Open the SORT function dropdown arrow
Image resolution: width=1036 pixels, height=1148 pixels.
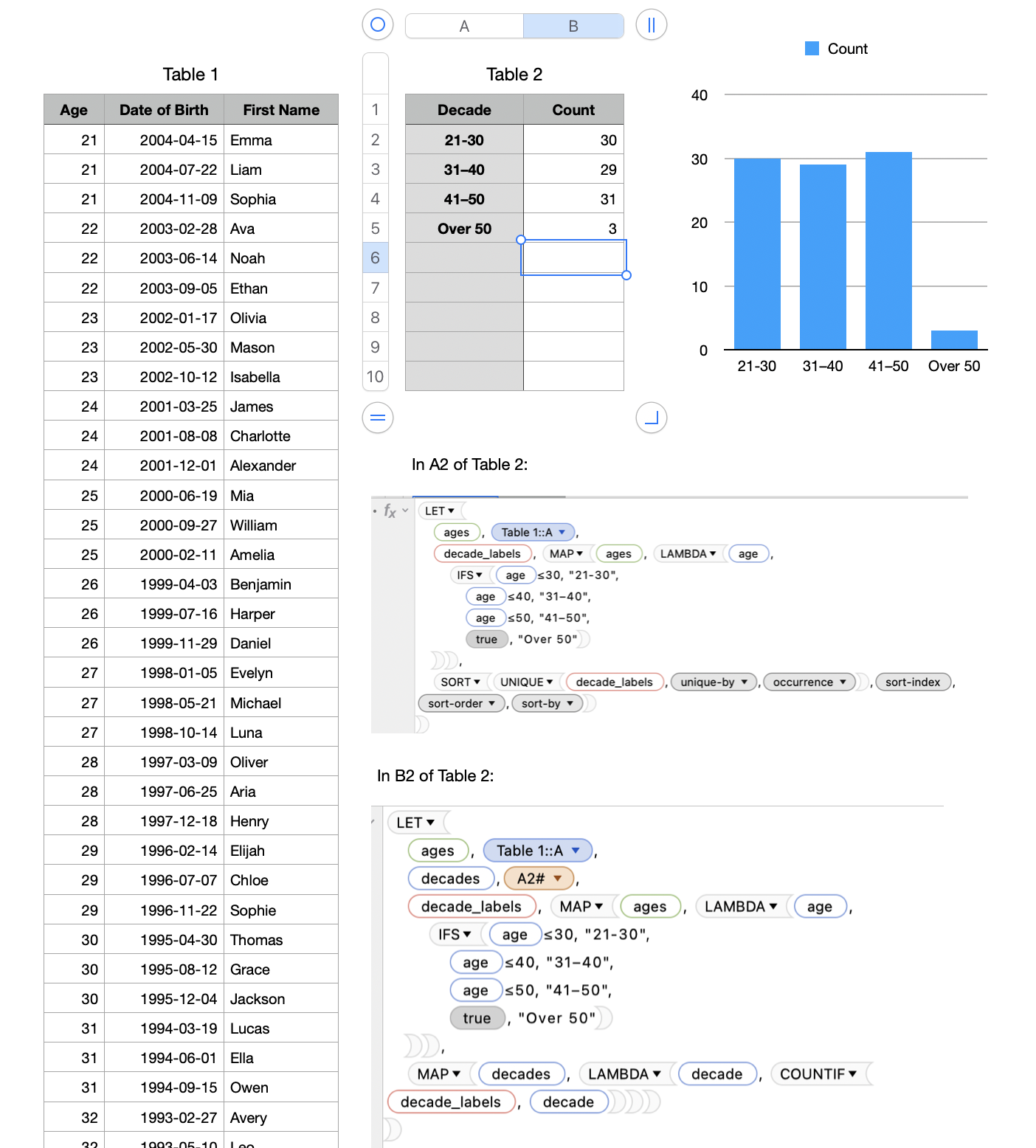click(x=477, y=682)
